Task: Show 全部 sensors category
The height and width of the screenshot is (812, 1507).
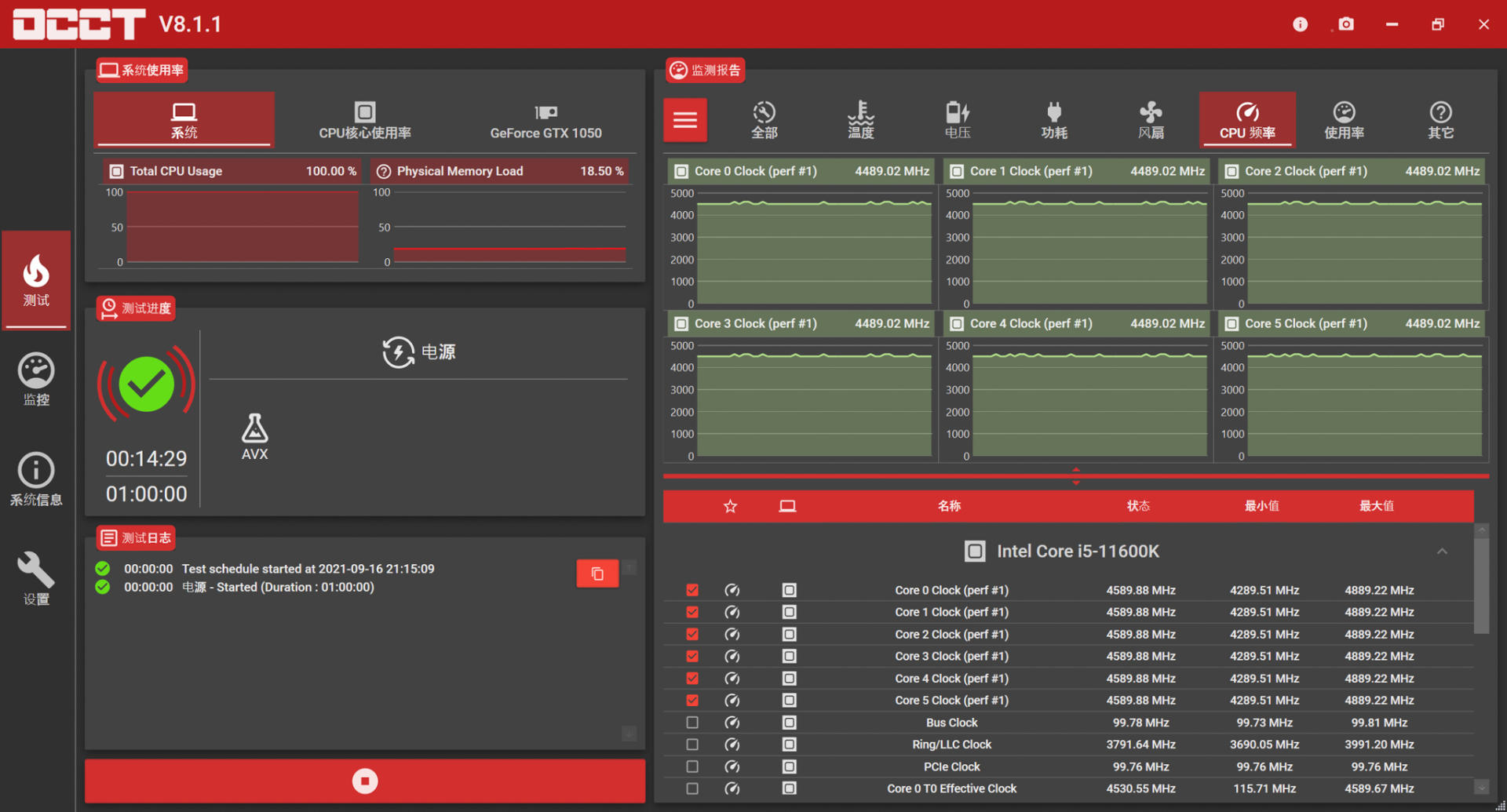Action: pyautogui.click(x=764, y=120)
